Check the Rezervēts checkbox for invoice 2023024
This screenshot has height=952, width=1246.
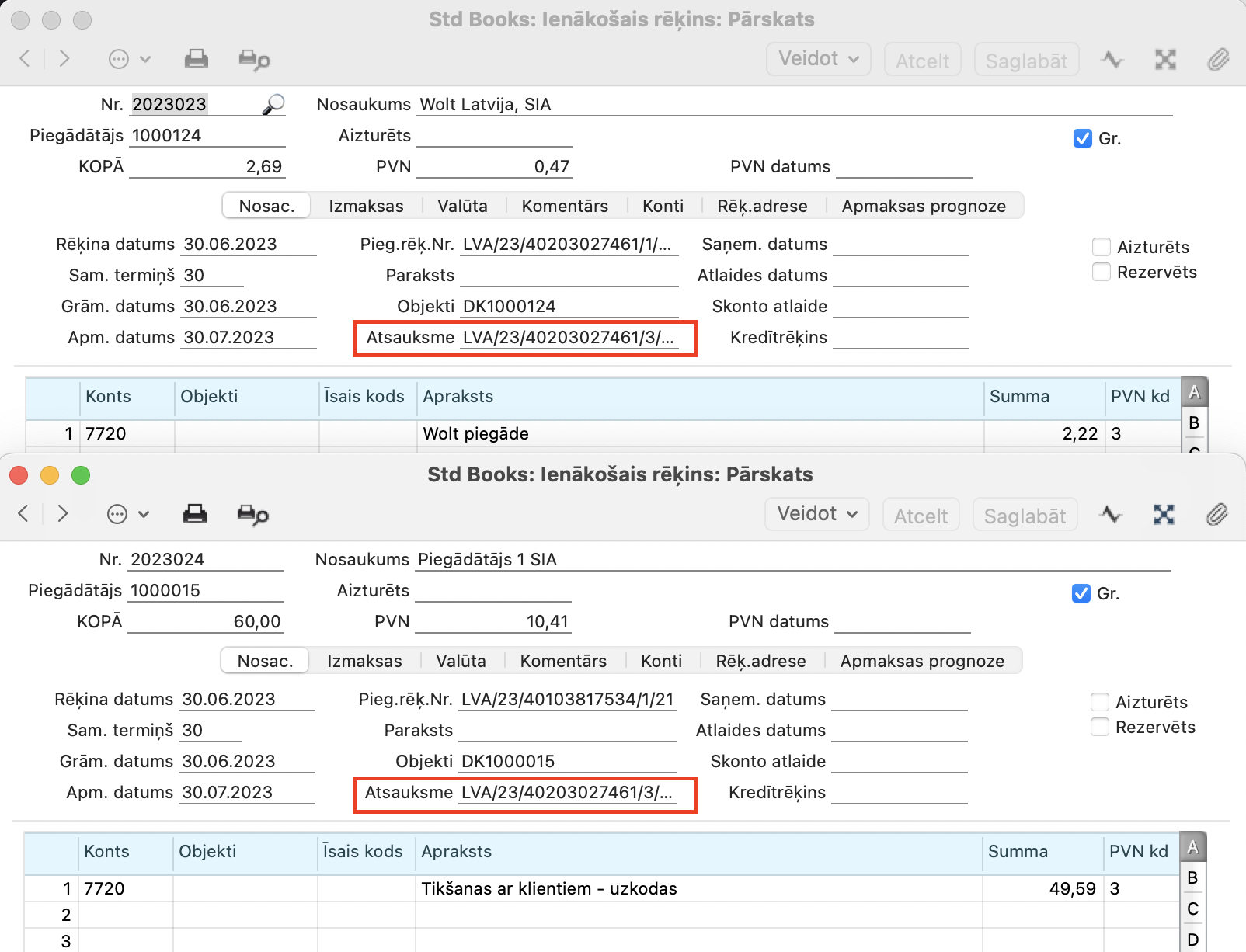[1100, 727]
